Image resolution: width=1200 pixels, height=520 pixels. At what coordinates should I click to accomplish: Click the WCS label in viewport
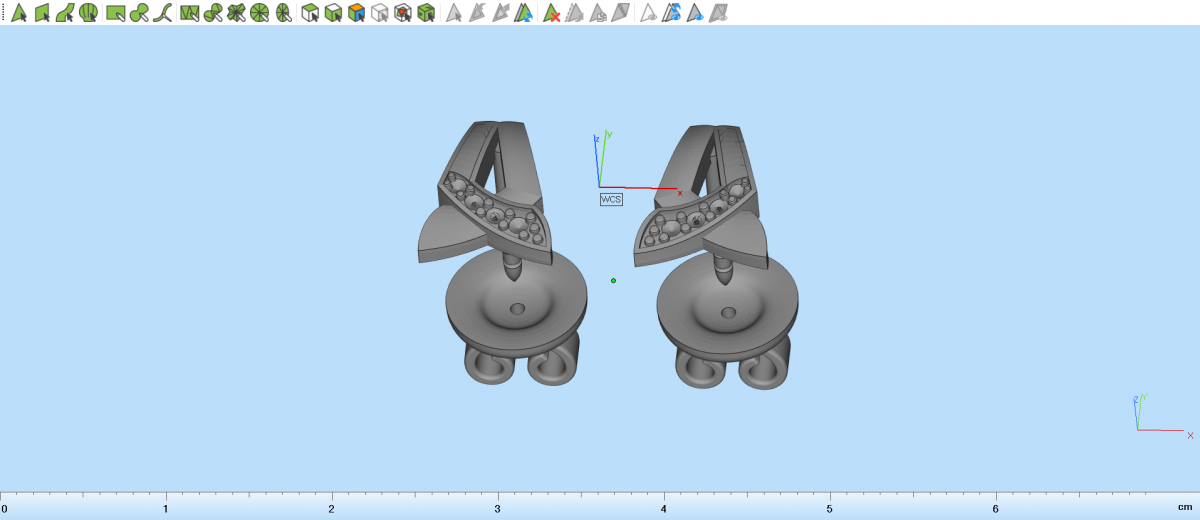[x=610, y=199]
